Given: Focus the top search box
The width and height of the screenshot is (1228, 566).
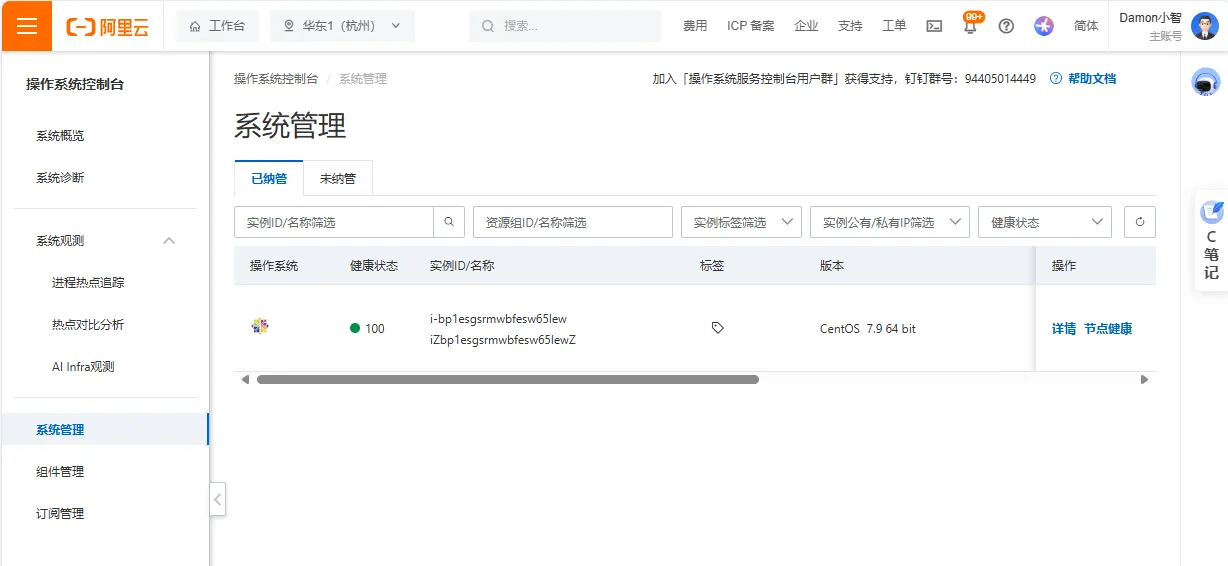Looking at the screenshot, I should (x=565, y=26).
